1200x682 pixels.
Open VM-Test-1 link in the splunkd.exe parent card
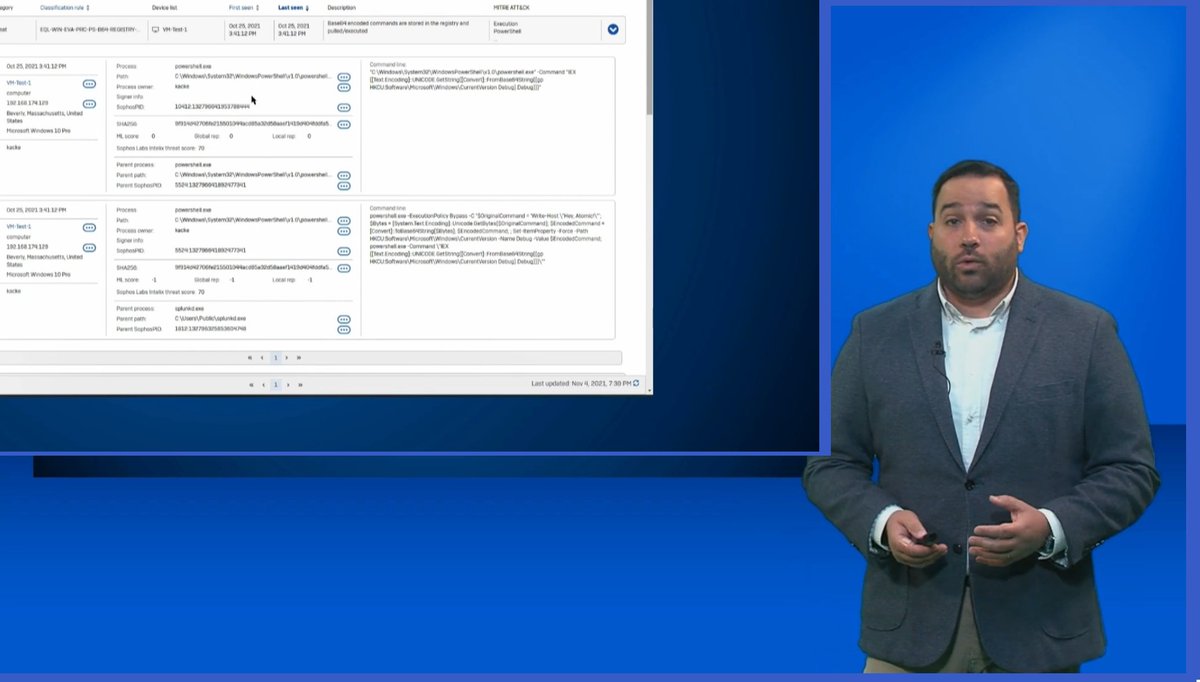coord(19,226)
